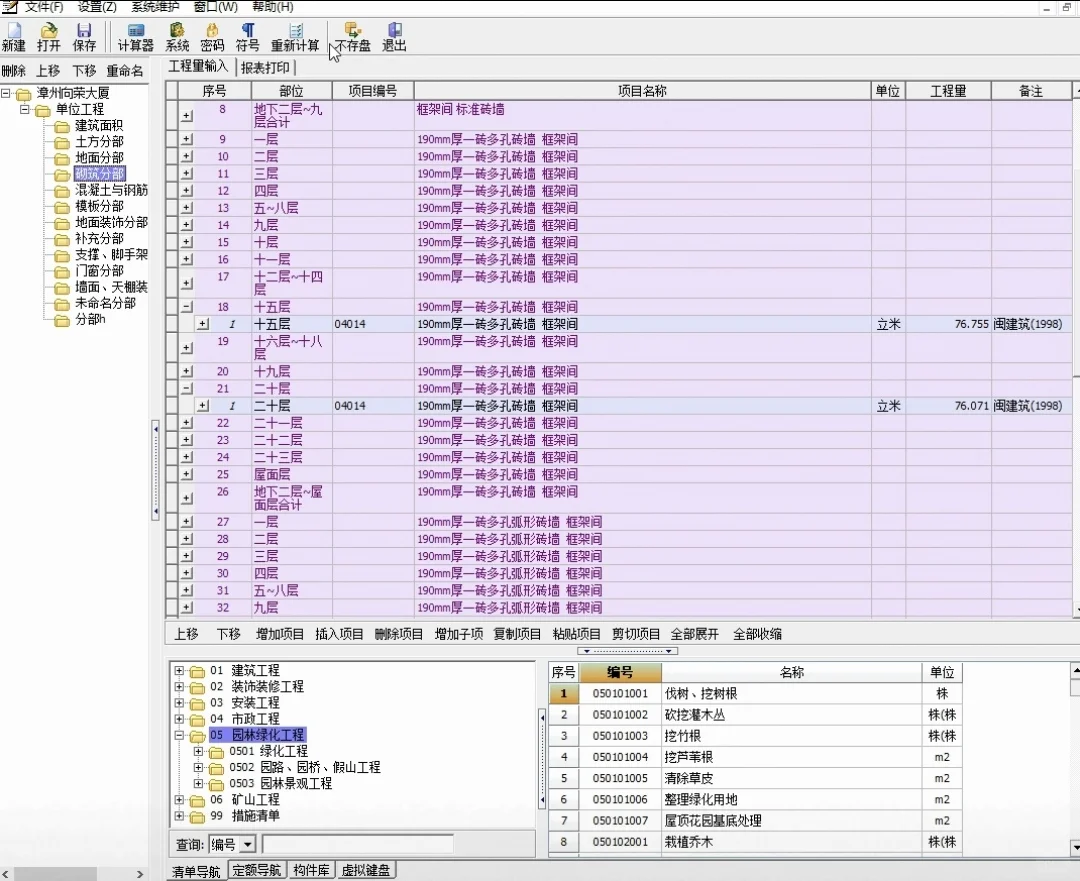Select the 屋顶花园基底处理 row

point(754,820)
